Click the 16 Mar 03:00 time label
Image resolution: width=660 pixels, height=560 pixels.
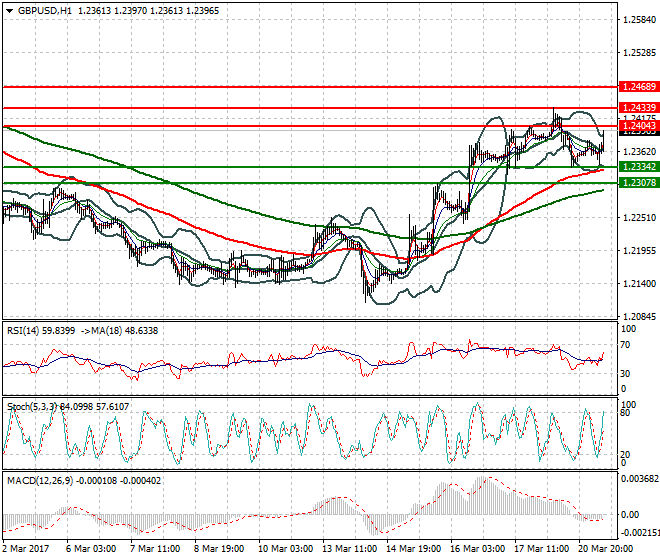(477, 549)
